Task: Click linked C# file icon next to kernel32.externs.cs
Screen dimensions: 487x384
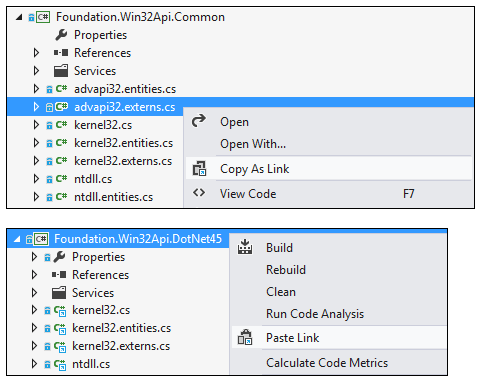Action: [60, 347]
